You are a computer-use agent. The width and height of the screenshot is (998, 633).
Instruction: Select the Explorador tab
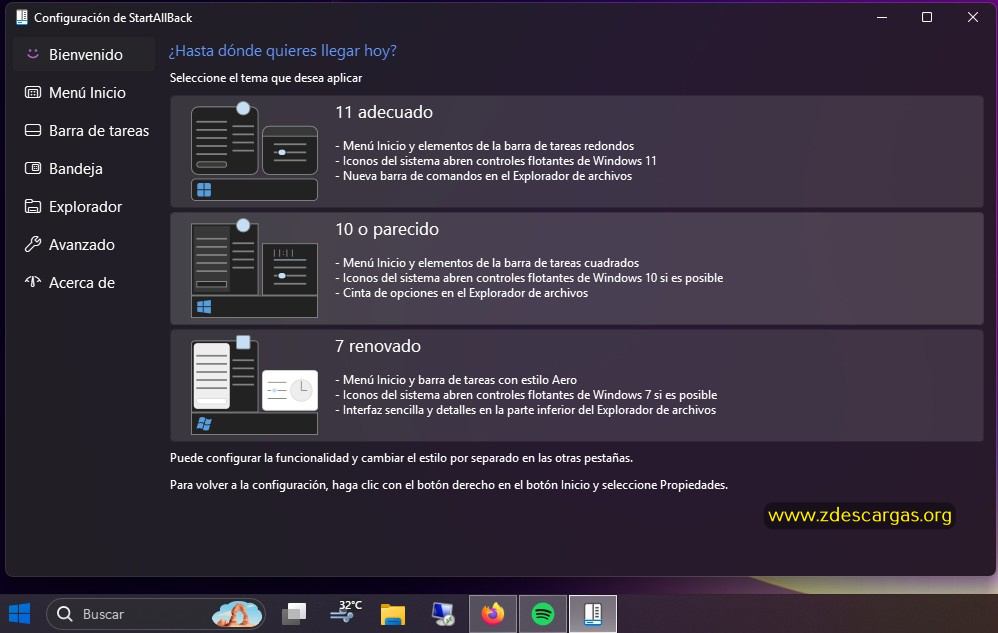pos(84,207)
